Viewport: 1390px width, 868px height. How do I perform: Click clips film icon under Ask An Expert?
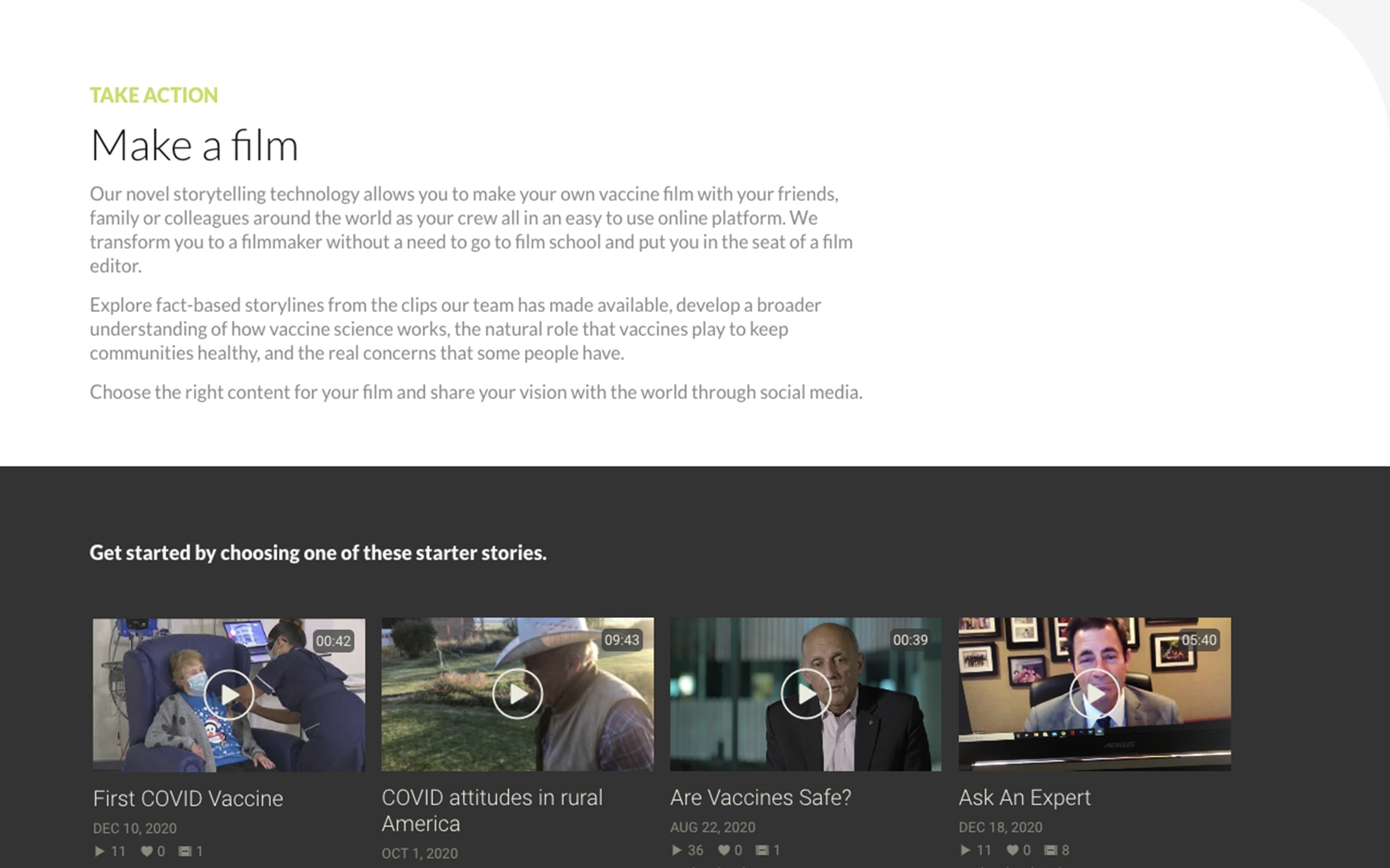[x=1051, y=850]
